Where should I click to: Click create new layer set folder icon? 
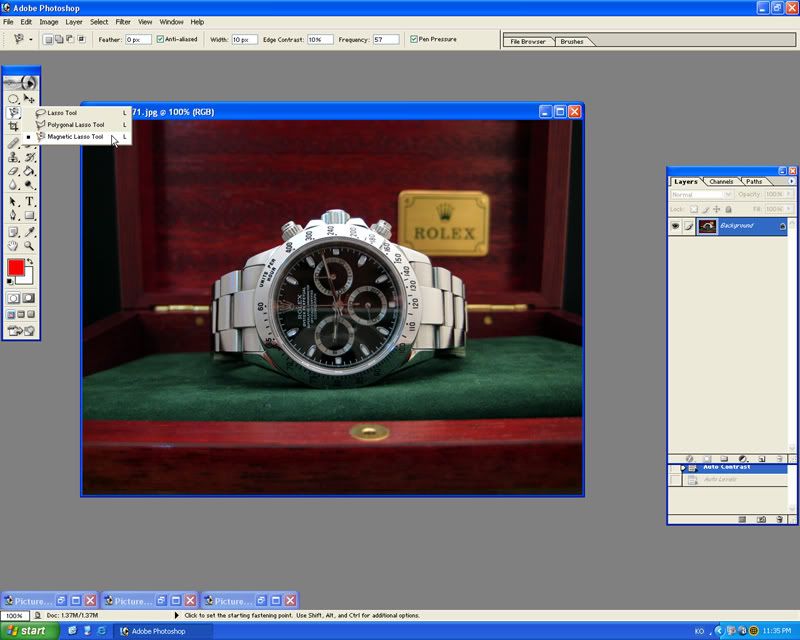coord(724,459)
